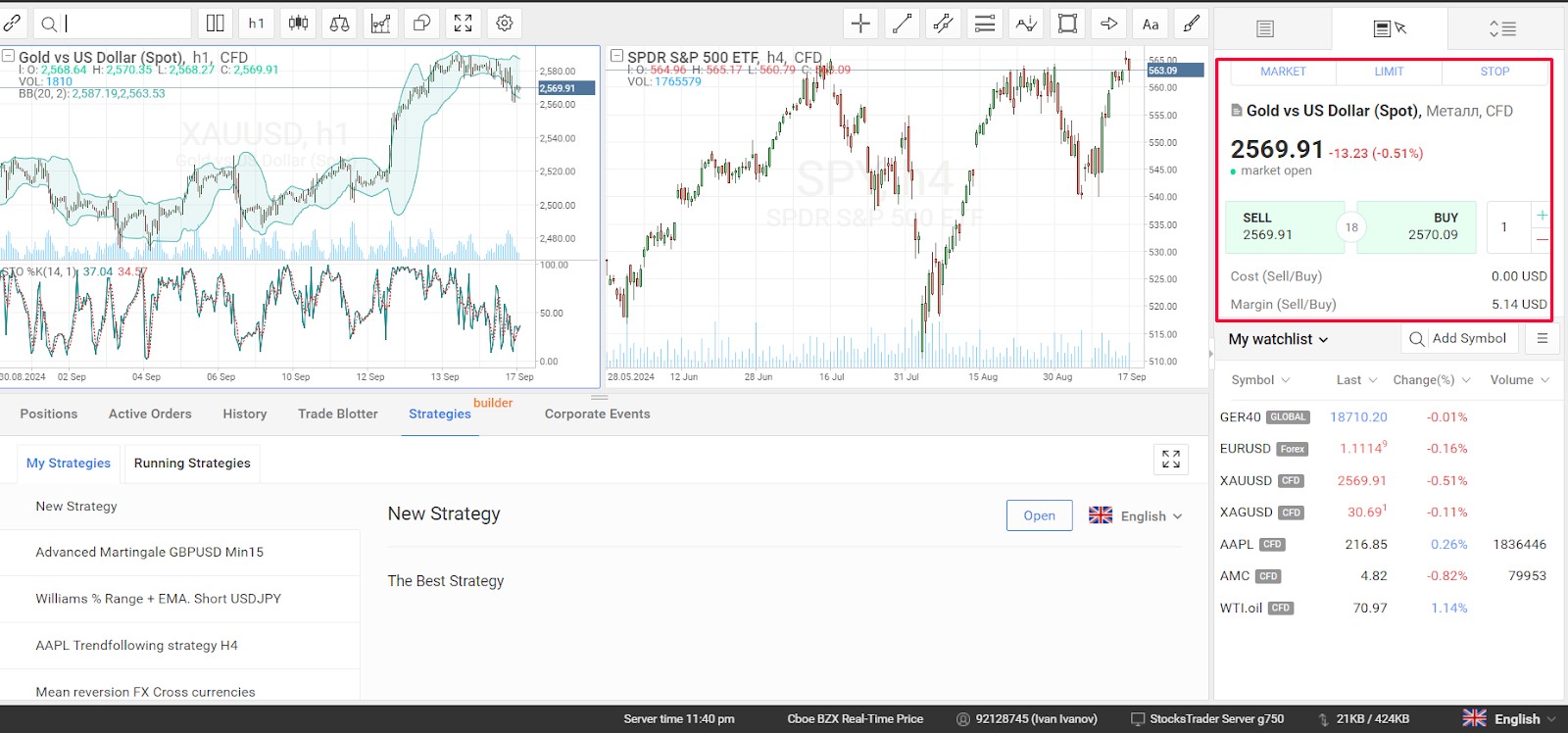Screen dimensions: 1568x733
Task: Select Advanced Martingale GBPUSD Min15 strategy
Action: click(x=180, y=553)
